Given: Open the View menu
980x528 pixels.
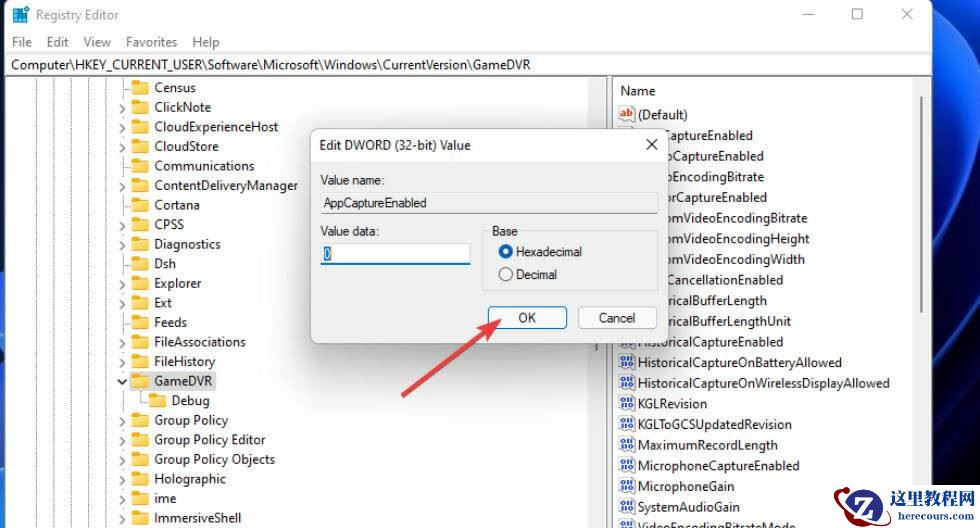Looking at the screenshot, I should 97,42.
